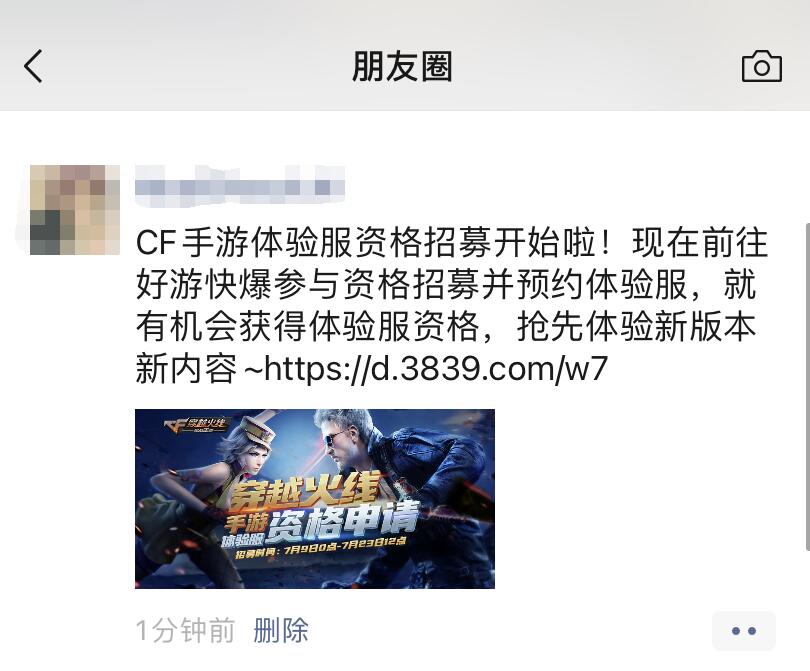Click the 招募时间 date line in banner
This screenshot has width=810, height=671.
tap(320, 548)
